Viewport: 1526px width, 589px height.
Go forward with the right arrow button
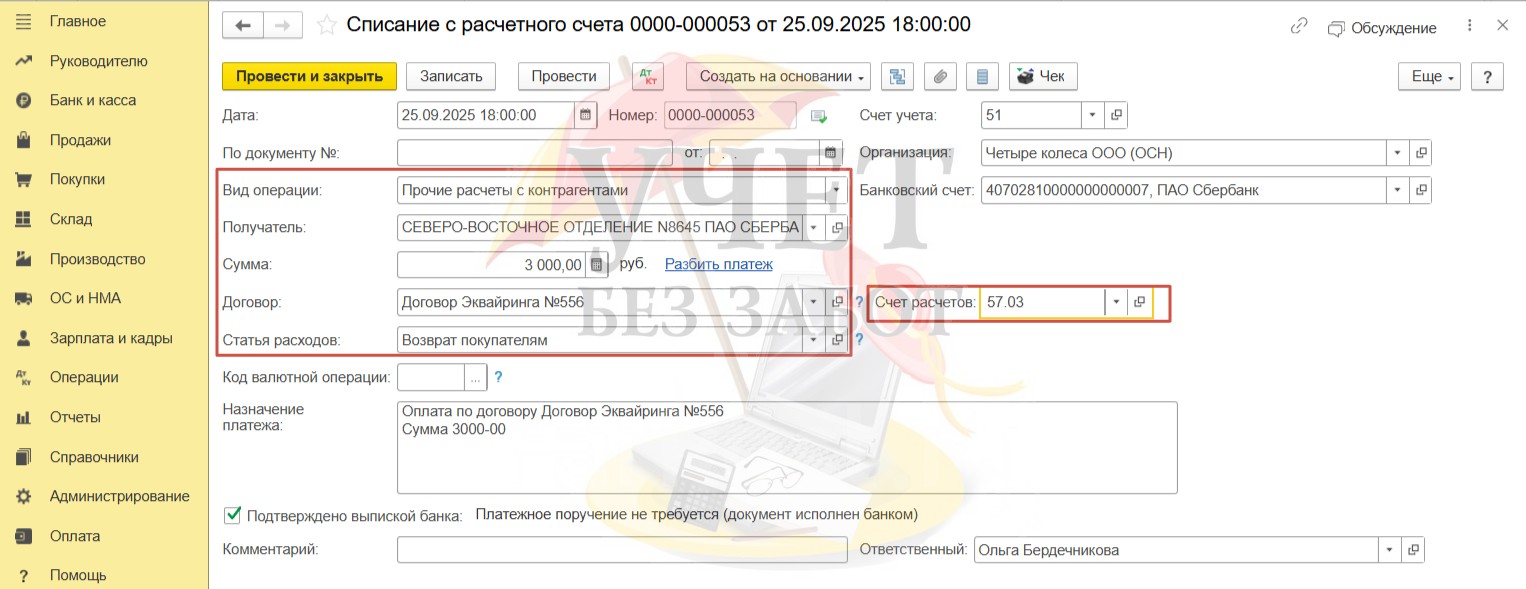point(282,25)
